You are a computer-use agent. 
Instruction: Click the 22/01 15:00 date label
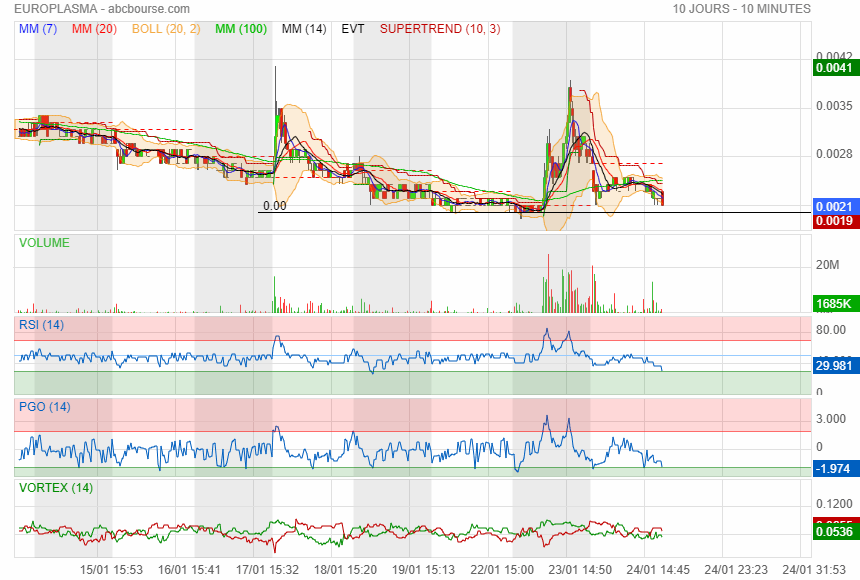click(x=502, y=570)
